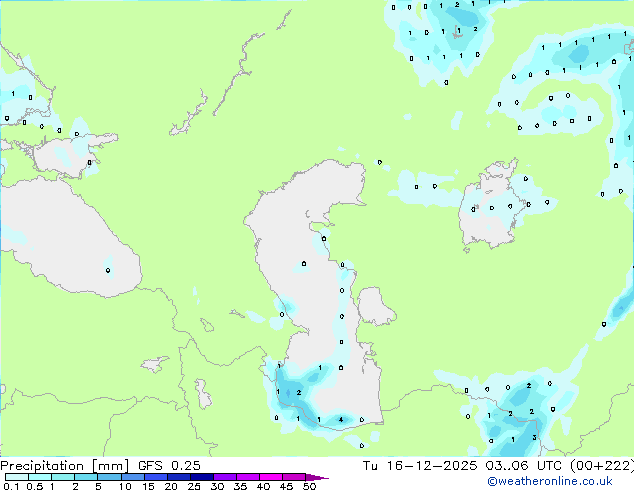Click the legend label "0.5"
This screenshot has width=634, height=490.
tap(34, 486)
